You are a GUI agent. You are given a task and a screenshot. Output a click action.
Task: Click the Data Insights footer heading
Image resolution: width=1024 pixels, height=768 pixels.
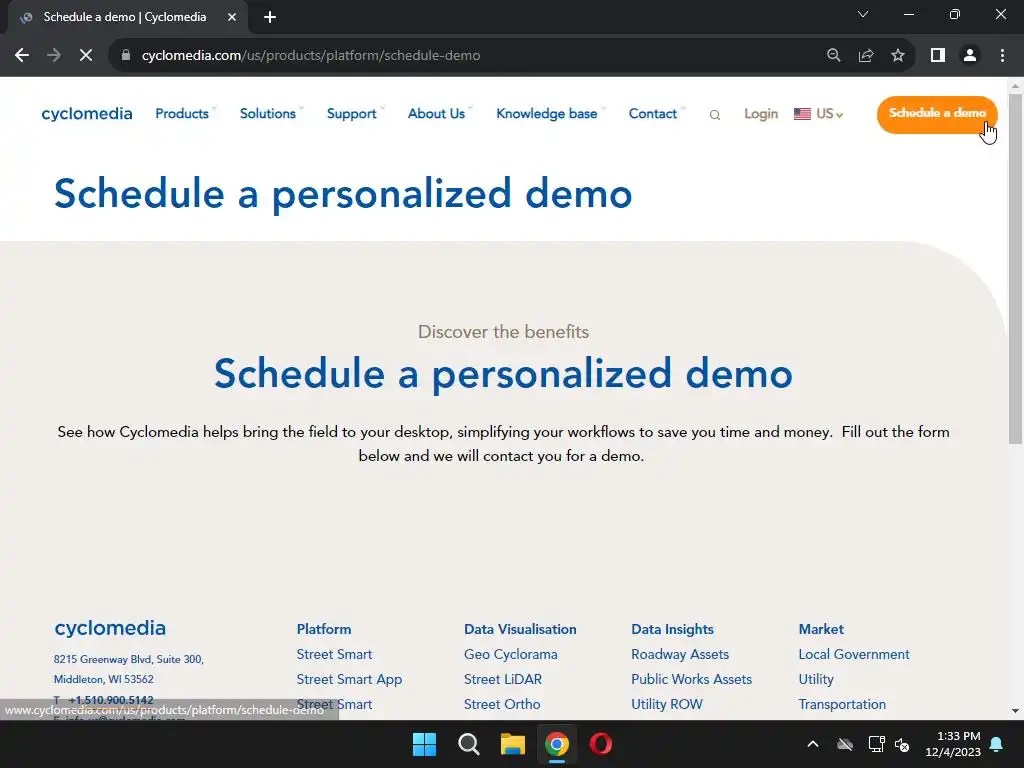(x=672, y=629)
